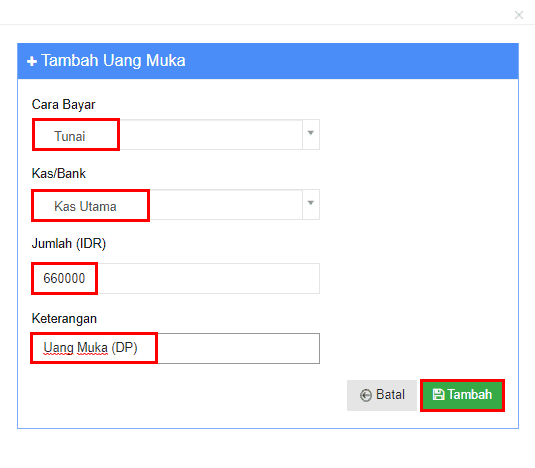Image resolution: width=535 pixels, height=468 pixels.
Task: Submit with the green Tambah button
Action: 462,395
